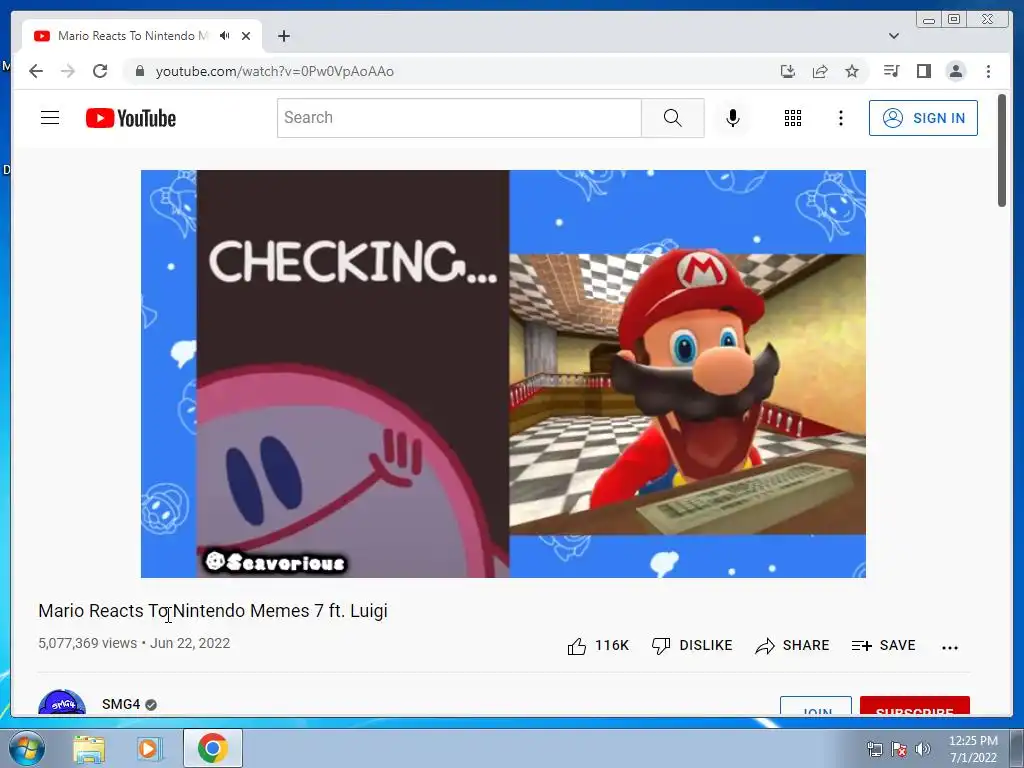Click video title Mario Reacts To Nintendo Memes
This screenshot has width=1024, height=768.
coord(213,611)
